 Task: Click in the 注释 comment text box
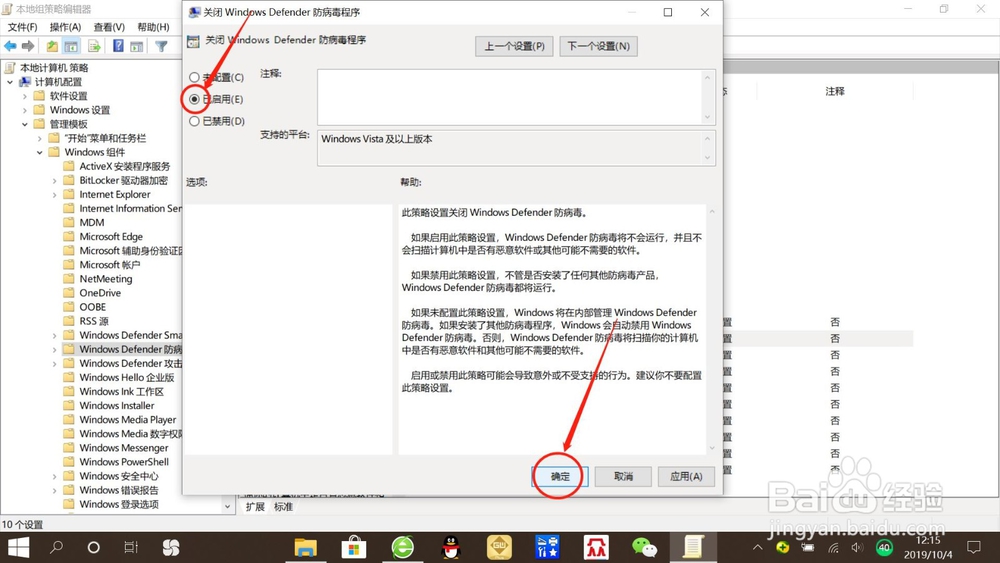pos(511,97)
